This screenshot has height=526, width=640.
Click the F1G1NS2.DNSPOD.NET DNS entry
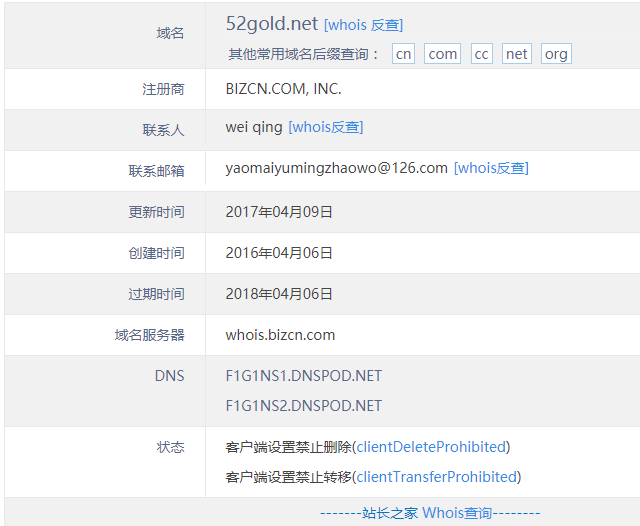[303, 406]
